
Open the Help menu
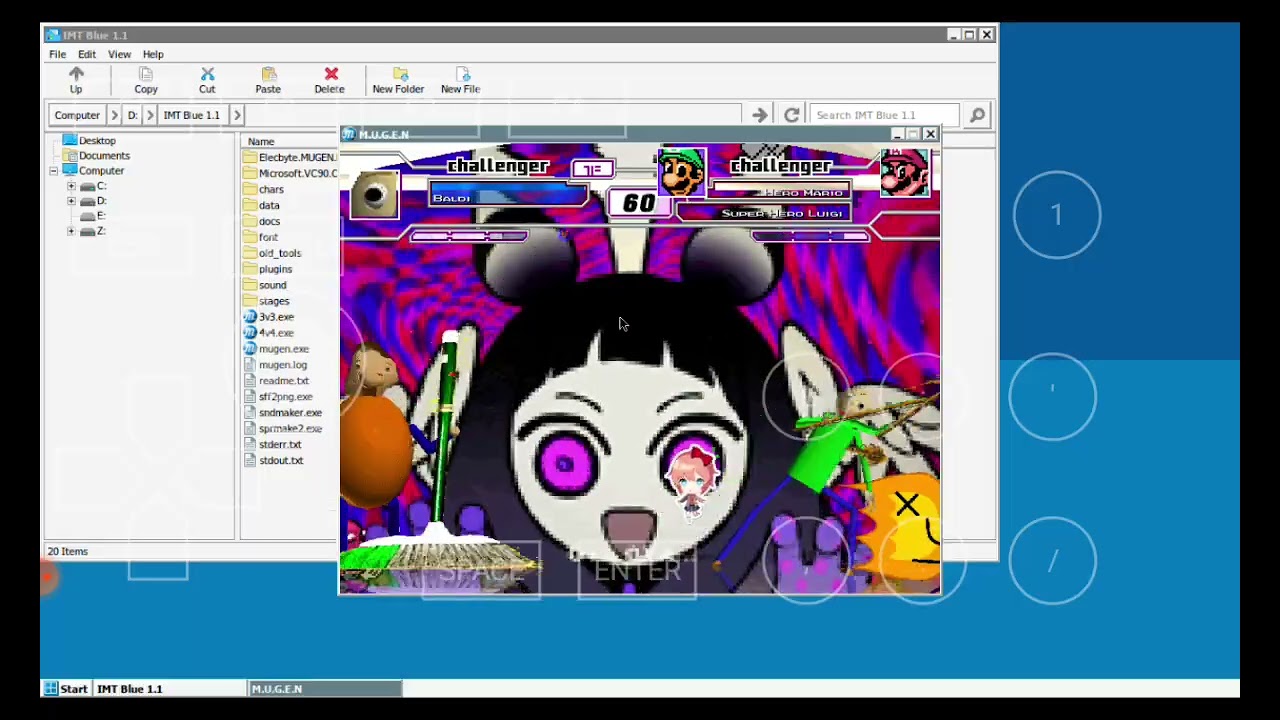click(153, 54)
